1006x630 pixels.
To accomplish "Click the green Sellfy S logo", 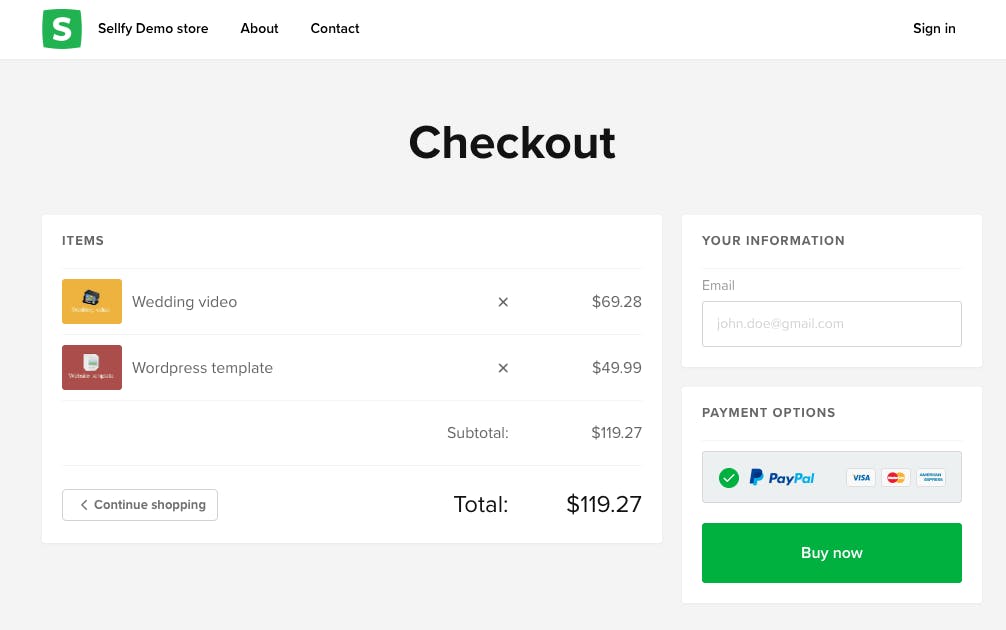I will pyautogui.click(x=62, y=29).
